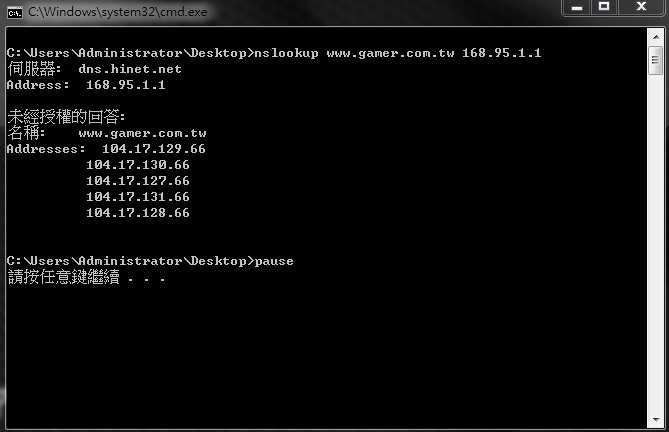
Task: Click the IP address 104.17.129.66
Action: click(x=154, y=149)
